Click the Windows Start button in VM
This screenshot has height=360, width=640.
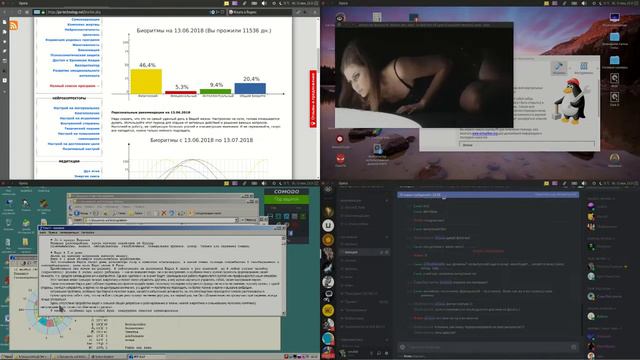[x=7, y=357]
